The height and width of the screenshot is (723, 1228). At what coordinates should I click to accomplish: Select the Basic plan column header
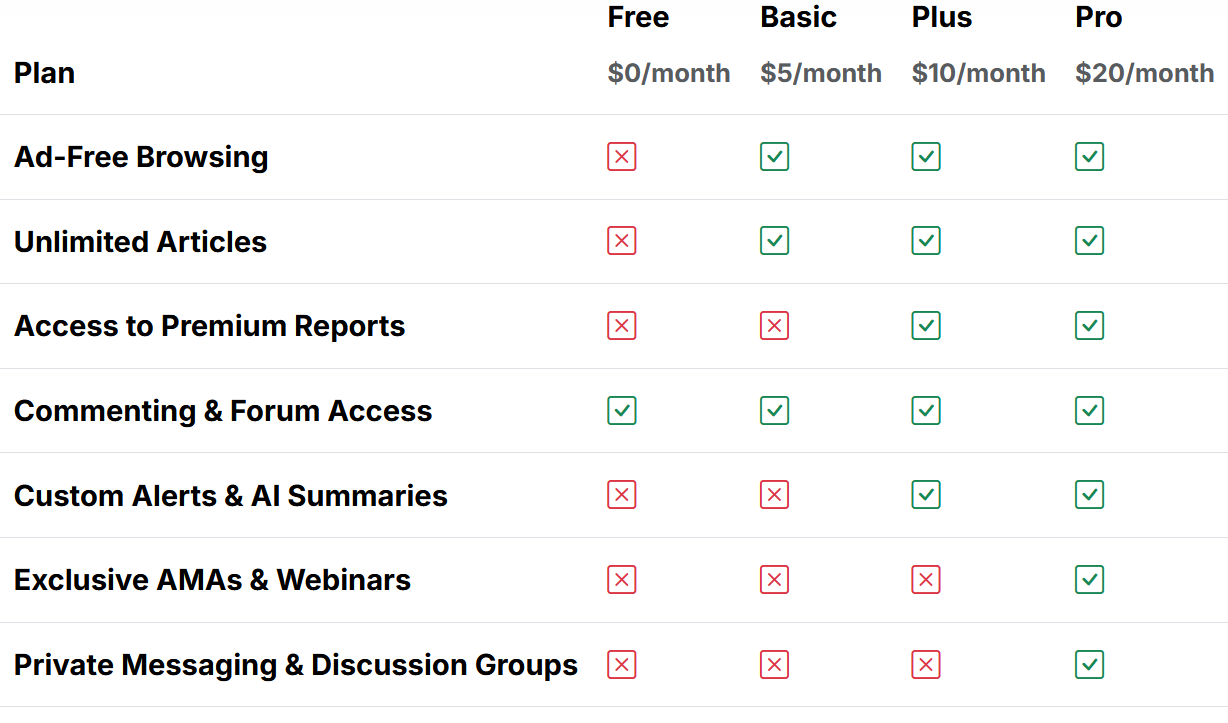tap(798, 18)
